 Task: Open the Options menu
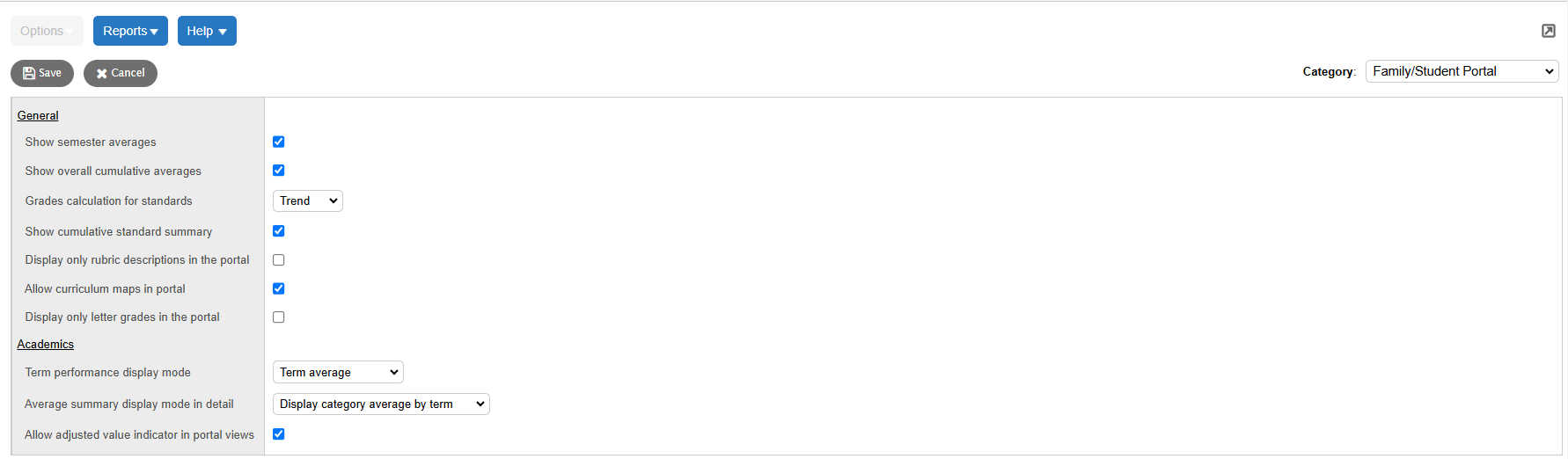coord(47,31)
